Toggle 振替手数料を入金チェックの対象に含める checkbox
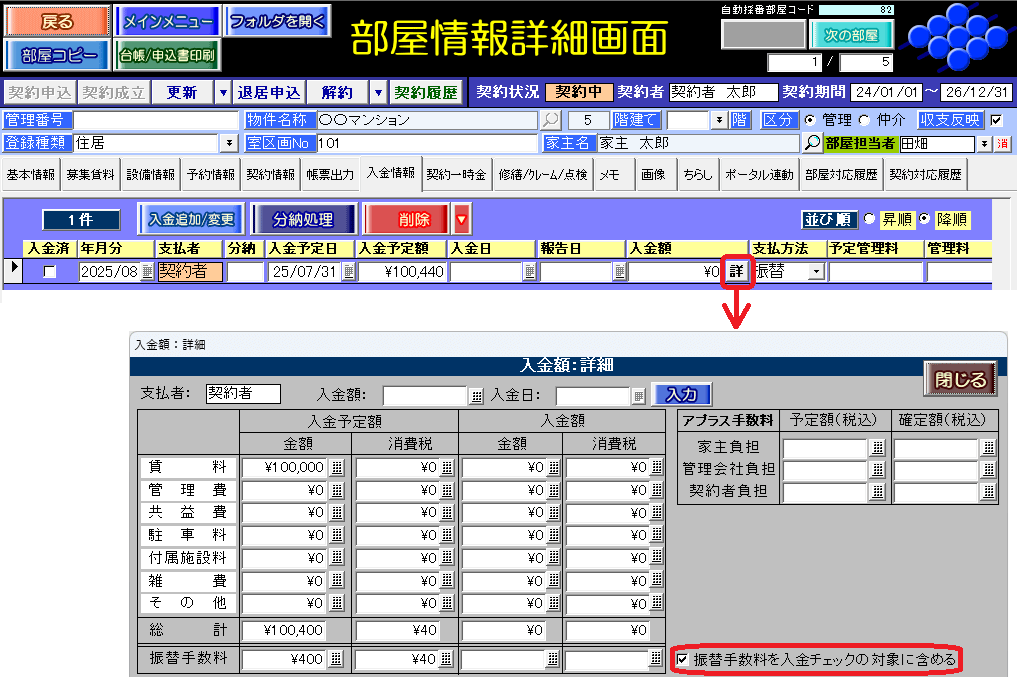 pyautogui.click(x=682, y=659)
